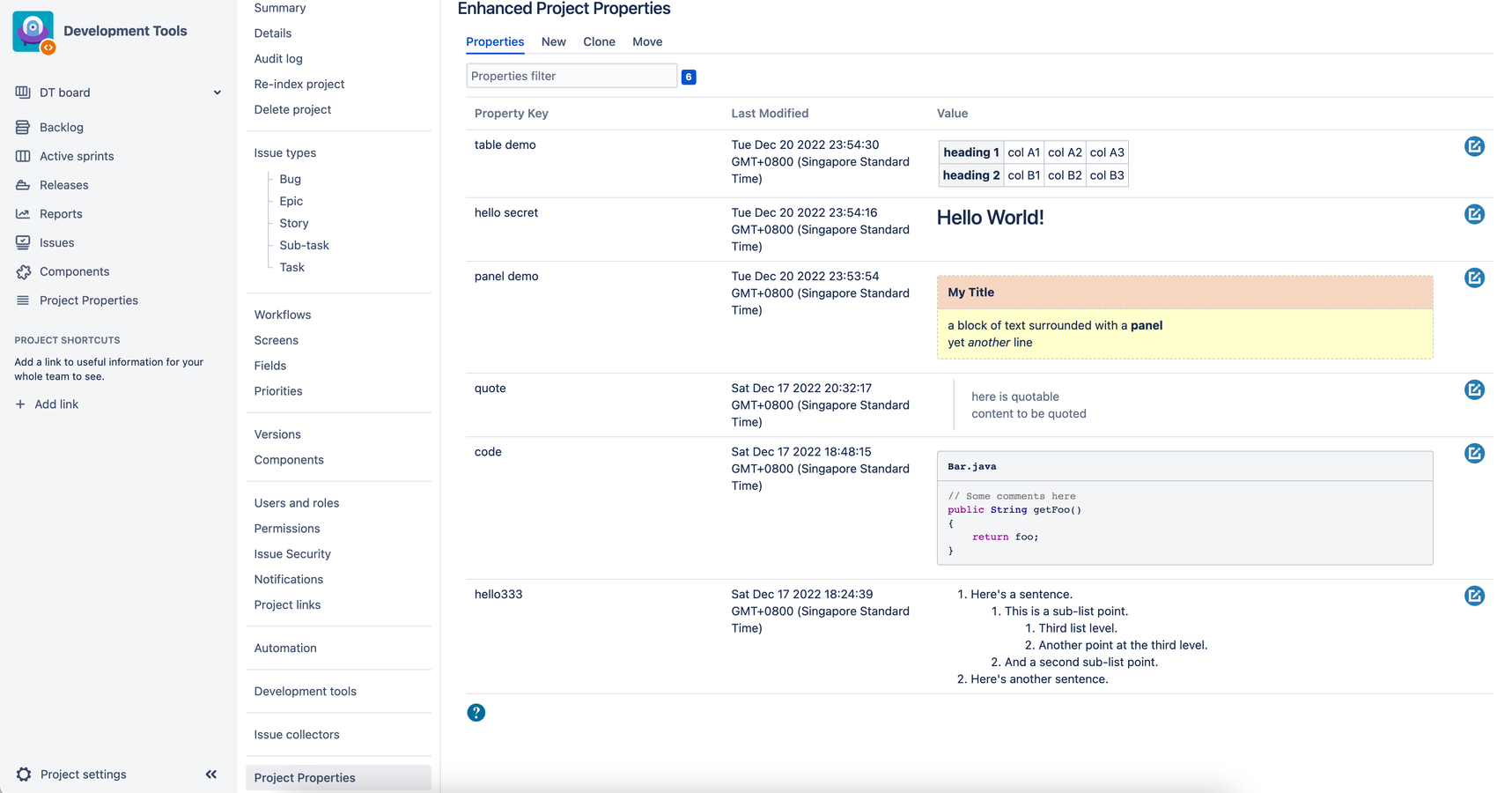
Task: Open Workflows settings
Action: 283,315
